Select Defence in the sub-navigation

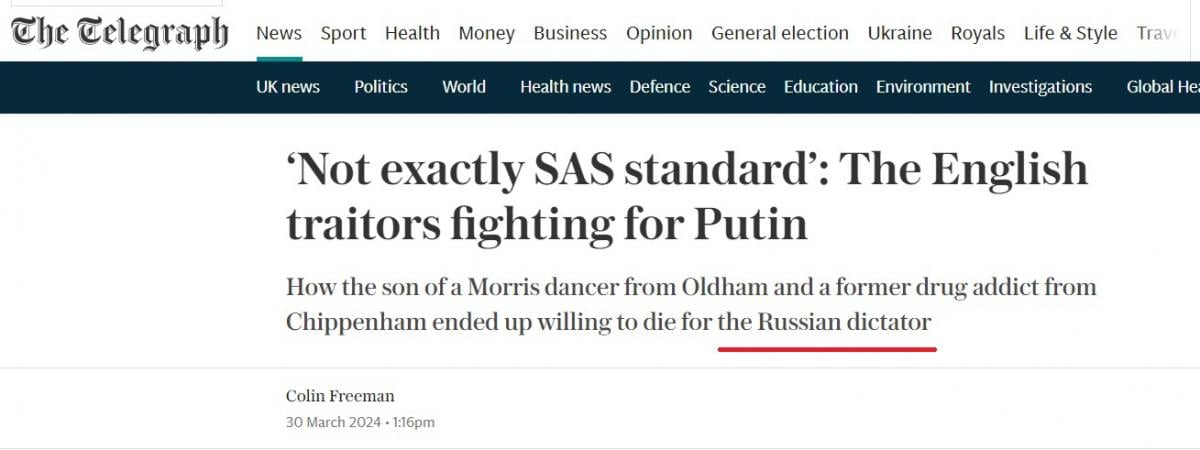coord(660,87)
